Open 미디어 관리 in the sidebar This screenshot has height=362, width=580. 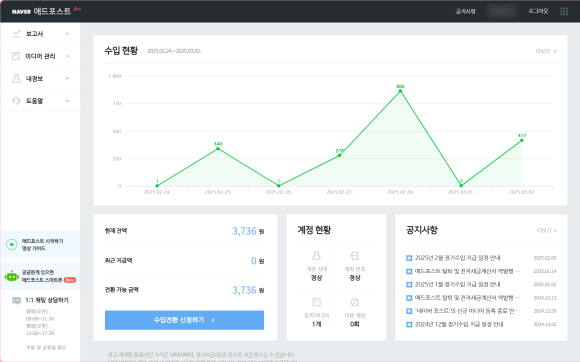tap(40, 56)
